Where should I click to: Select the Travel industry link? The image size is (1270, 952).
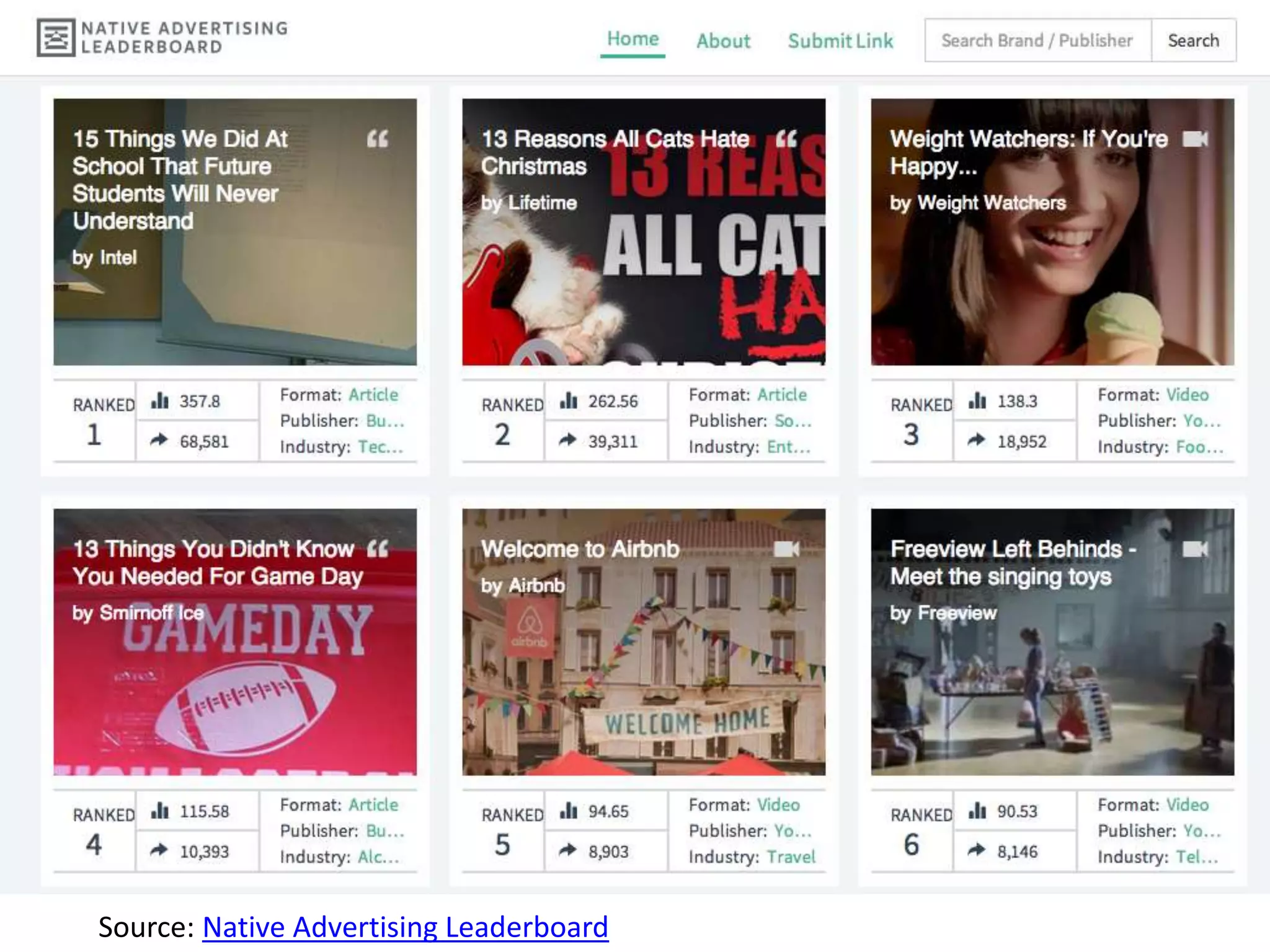point(791,857)
